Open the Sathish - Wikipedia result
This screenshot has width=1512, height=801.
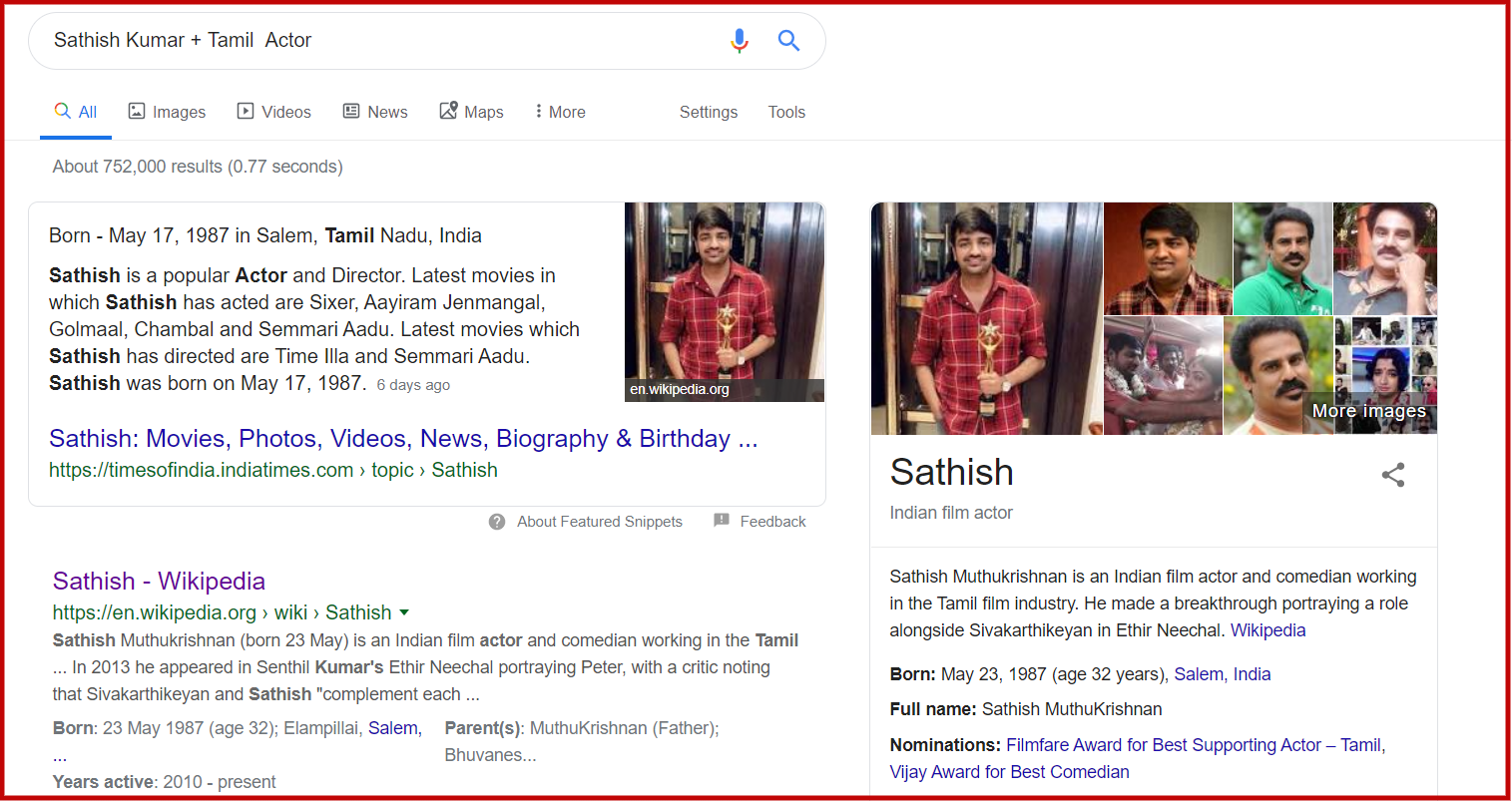159,581
